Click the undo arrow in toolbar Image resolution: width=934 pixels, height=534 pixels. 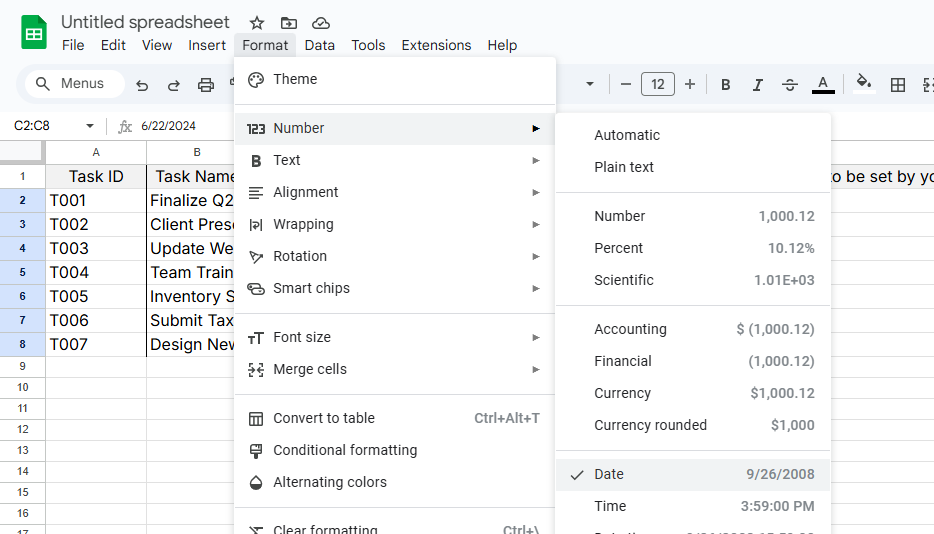(x=142, y=85)
